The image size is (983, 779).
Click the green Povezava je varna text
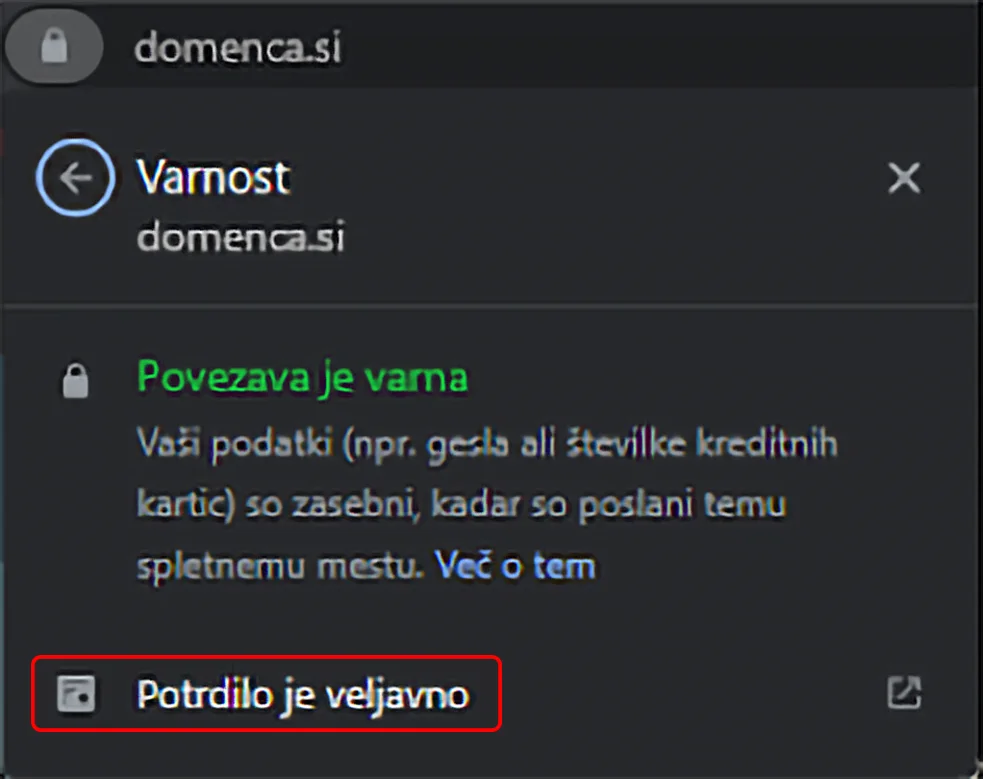(302, 379)
